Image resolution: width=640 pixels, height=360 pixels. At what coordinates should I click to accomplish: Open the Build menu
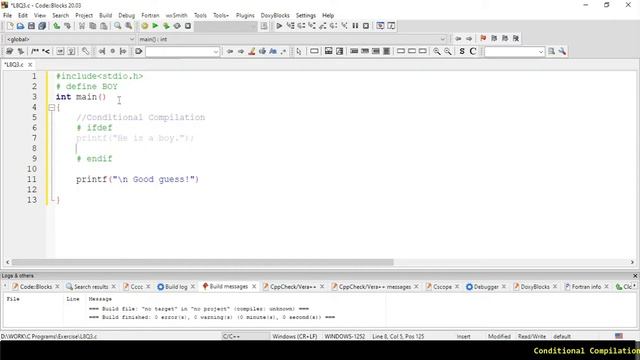coord(105,16)
